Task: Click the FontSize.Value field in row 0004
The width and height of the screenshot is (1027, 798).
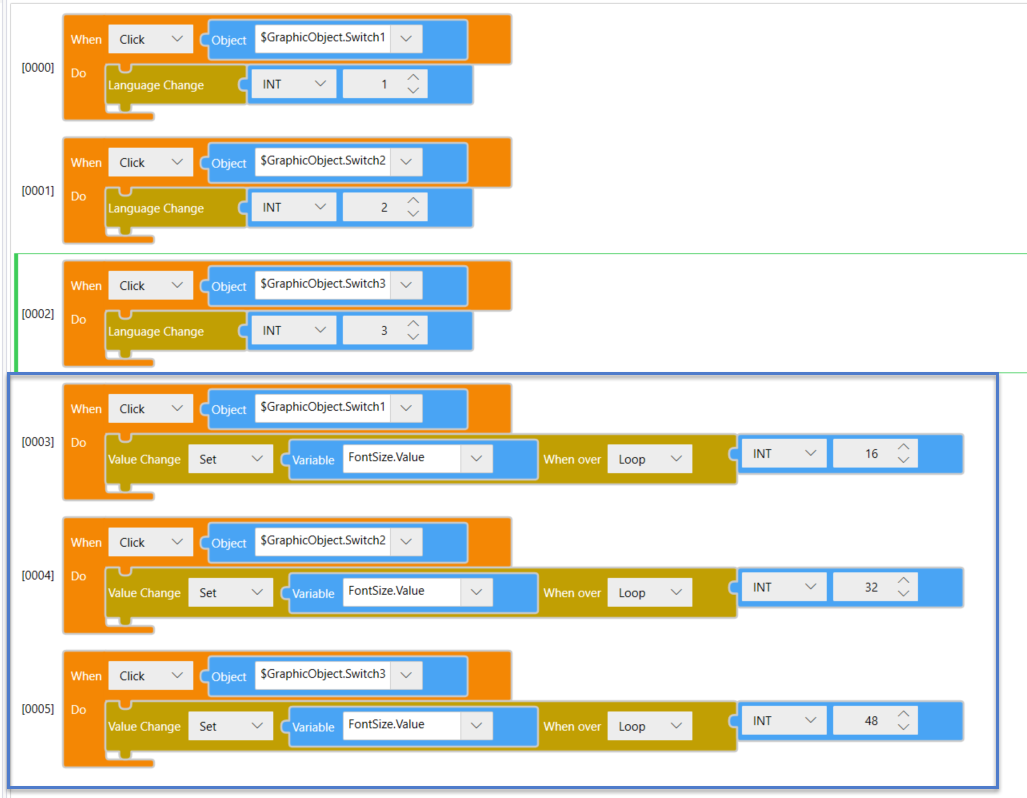Action: [x=401, y=592]
